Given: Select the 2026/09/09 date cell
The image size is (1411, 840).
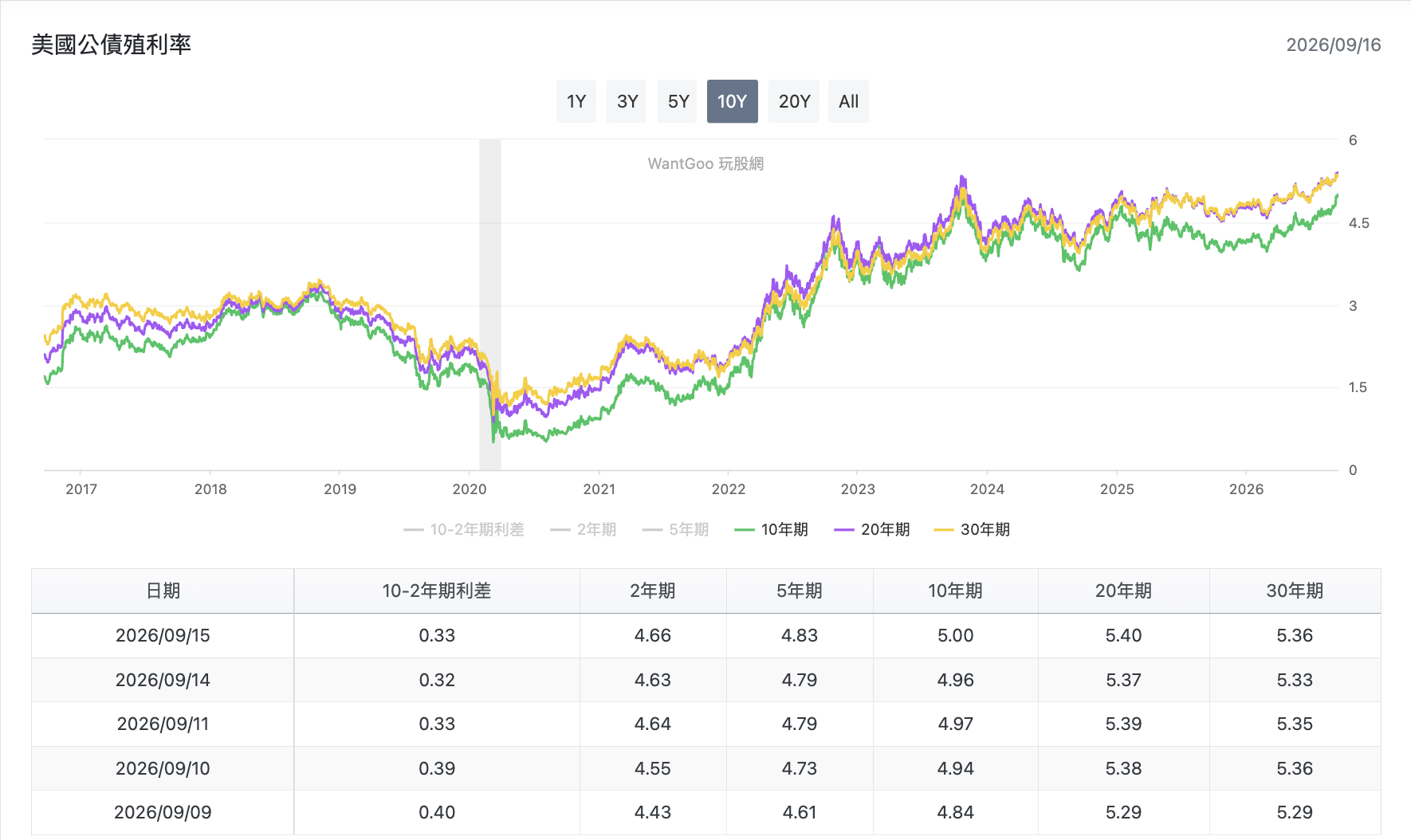Looking at the screenshot, I should [x=163, y=812].
